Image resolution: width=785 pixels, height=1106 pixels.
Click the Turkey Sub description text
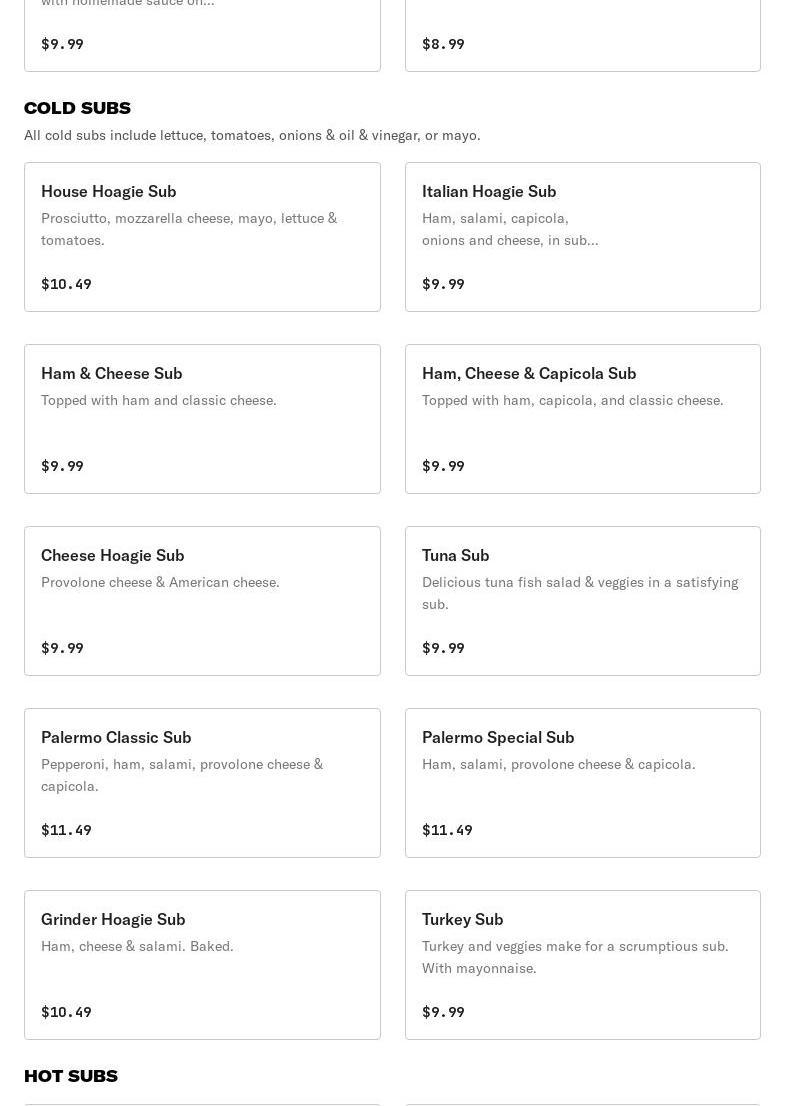(575, 957)
